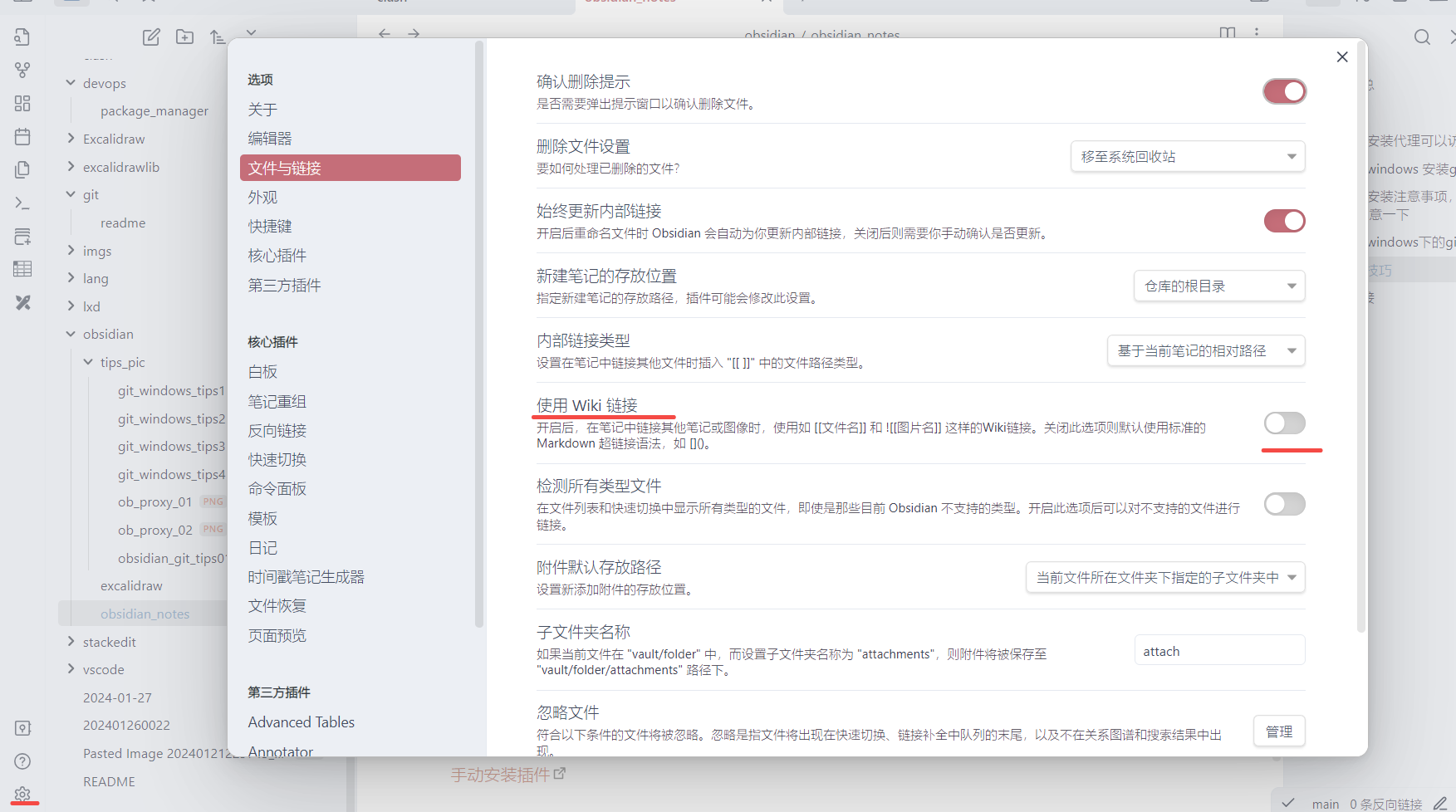
Task: Expand the Excalidraw folder in file tree
Action: click(71, 139)
